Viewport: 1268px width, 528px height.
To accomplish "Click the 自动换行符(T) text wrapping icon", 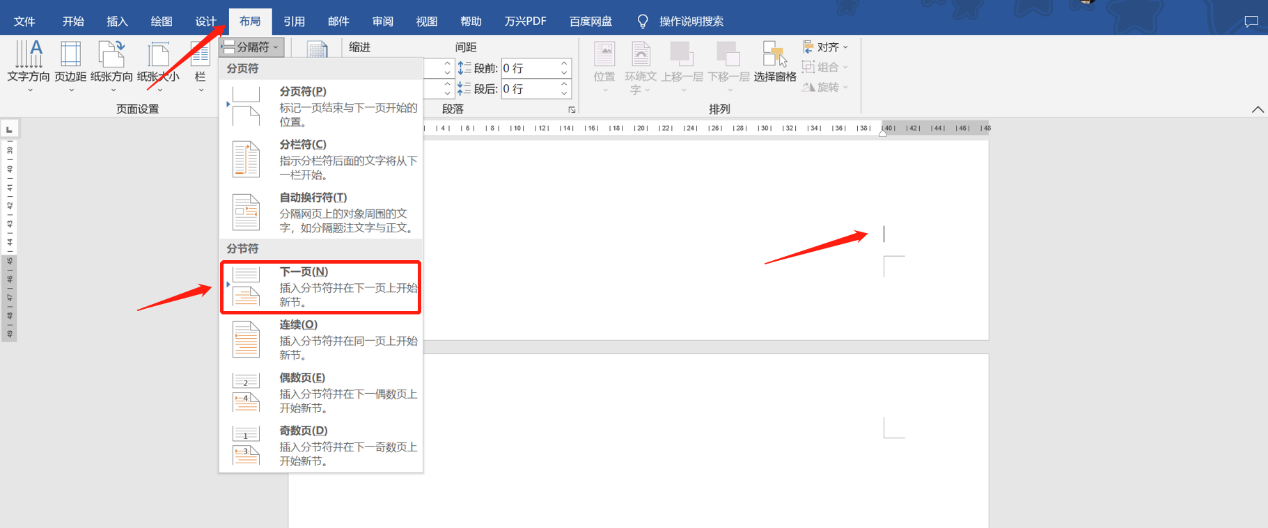I will (x=246, y=212).
